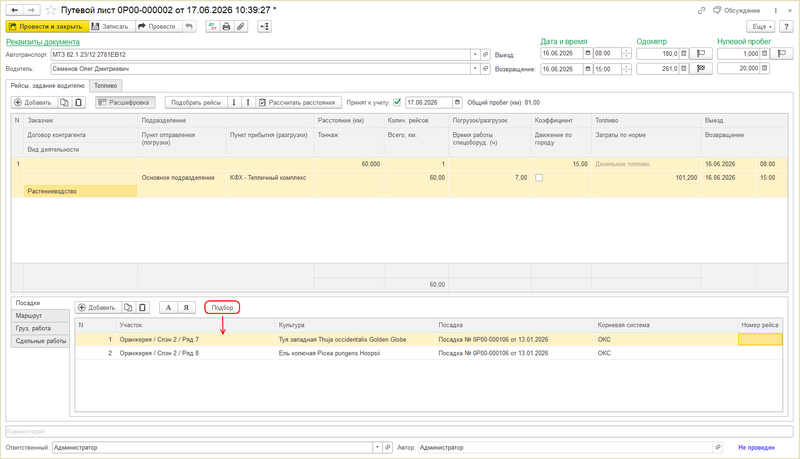The height and width of the screenshot is (459, 800).
Task: Click the flag button next to Нулевой пробег 1,000
Action: click(x=782, y=53)
